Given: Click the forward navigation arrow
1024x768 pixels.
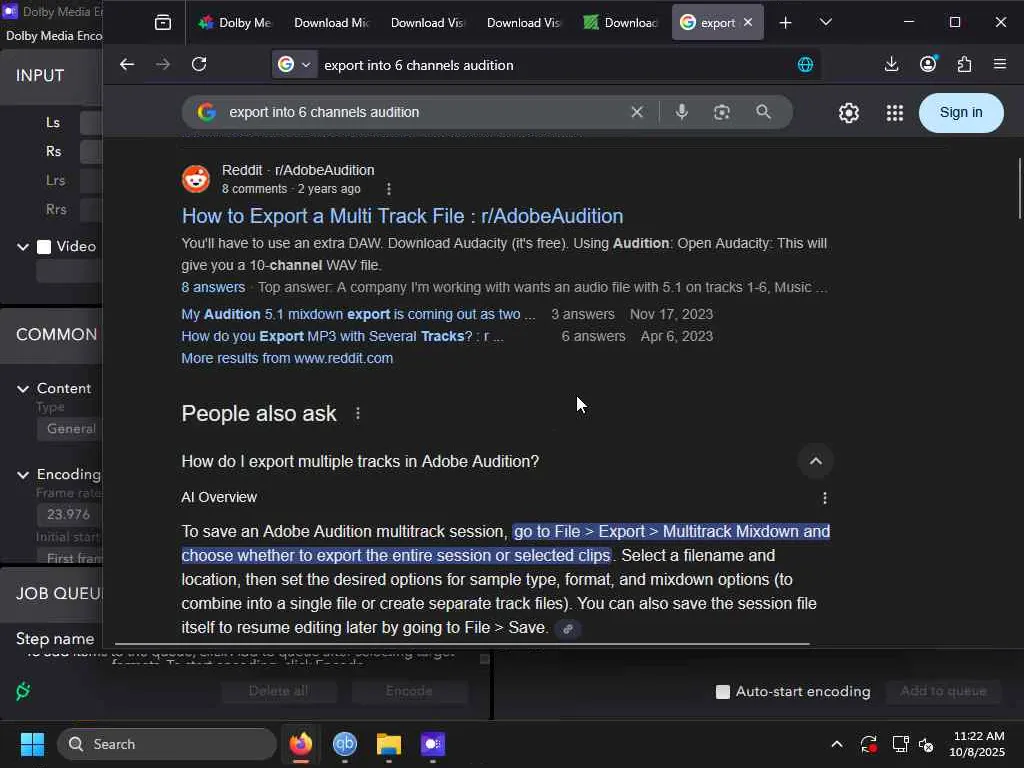Looking at the screenshot, I should coord(163,64).
